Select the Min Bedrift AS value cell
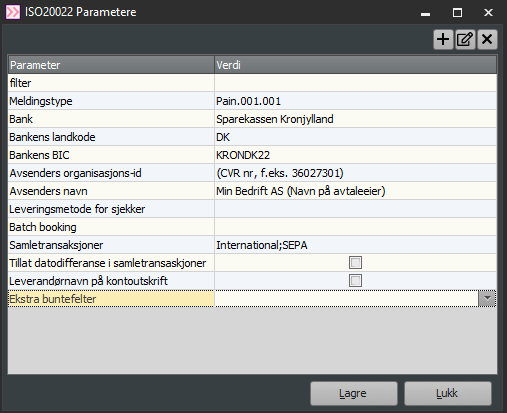Viewport: 507px width, 413px height. (x=355, y=191)
